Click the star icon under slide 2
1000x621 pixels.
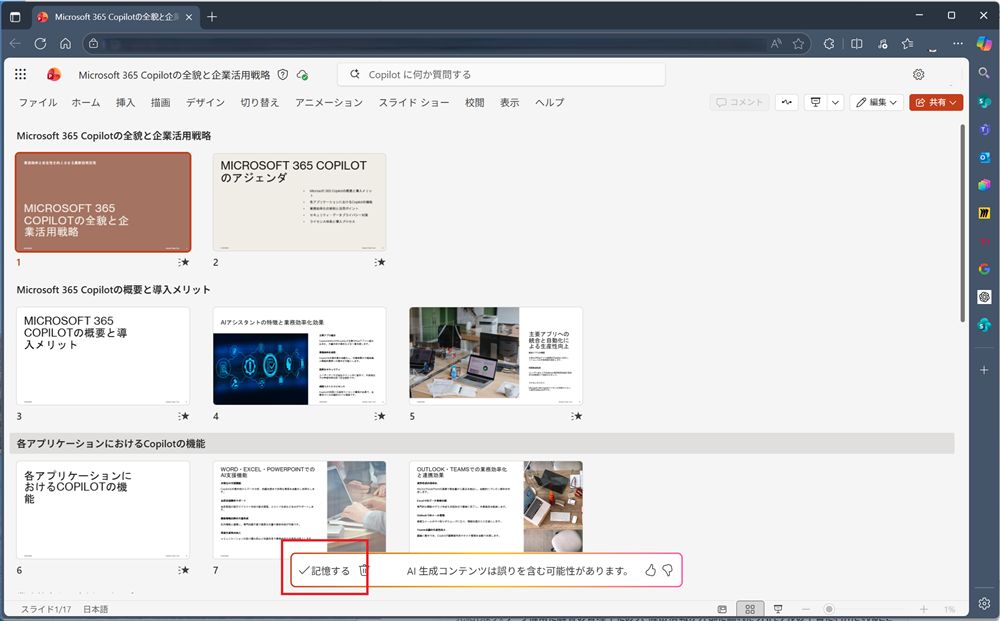[x=380, y=262]
